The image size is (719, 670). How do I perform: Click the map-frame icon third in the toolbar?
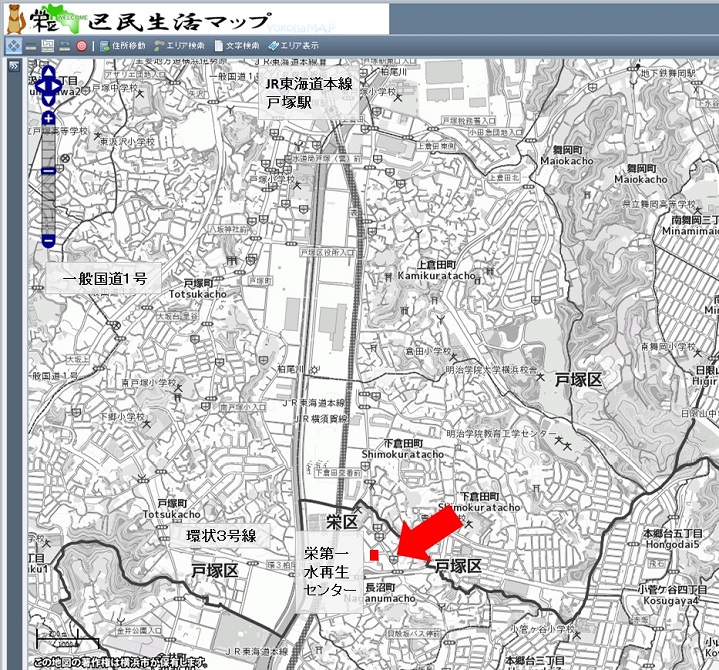point(48,46)
